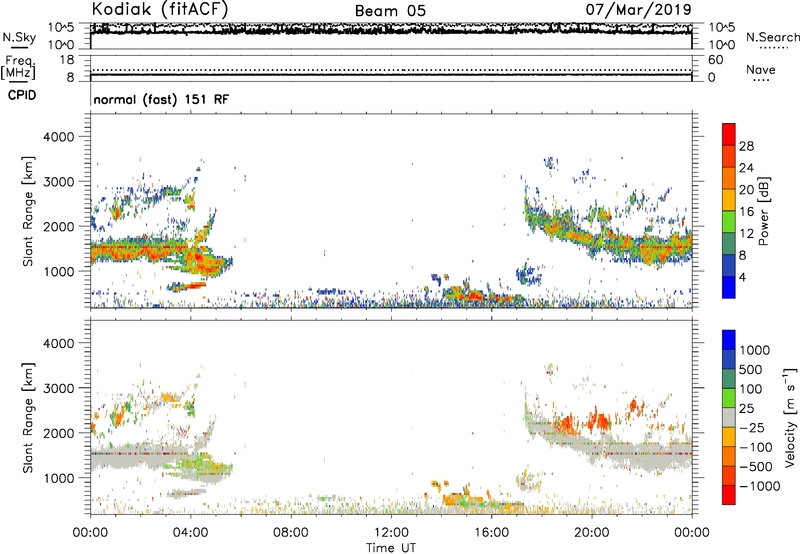The height and width of the screenshot is (554, 800).
Task: Click the velocity panel "Slant Range [km]" label
Action: click(x=28, y=418)
